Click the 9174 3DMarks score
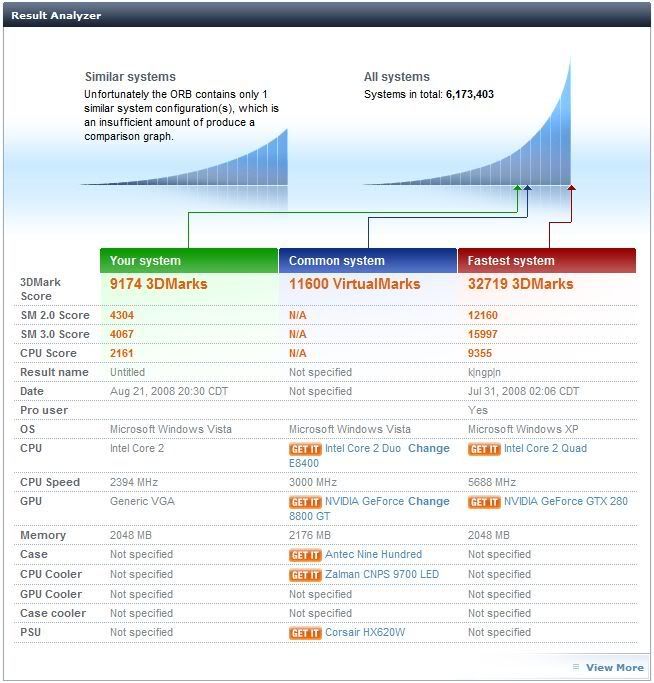Screen dimensions: 654x683 click(159, 284)
